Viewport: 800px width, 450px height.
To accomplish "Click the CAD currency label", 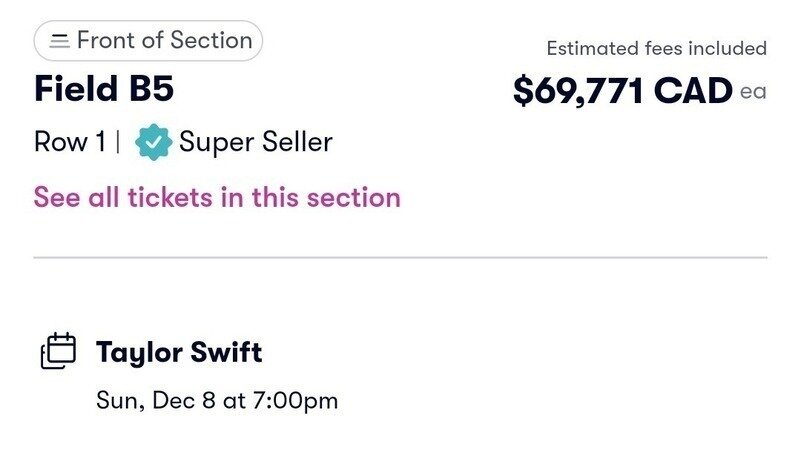I will tap(693, 91).
